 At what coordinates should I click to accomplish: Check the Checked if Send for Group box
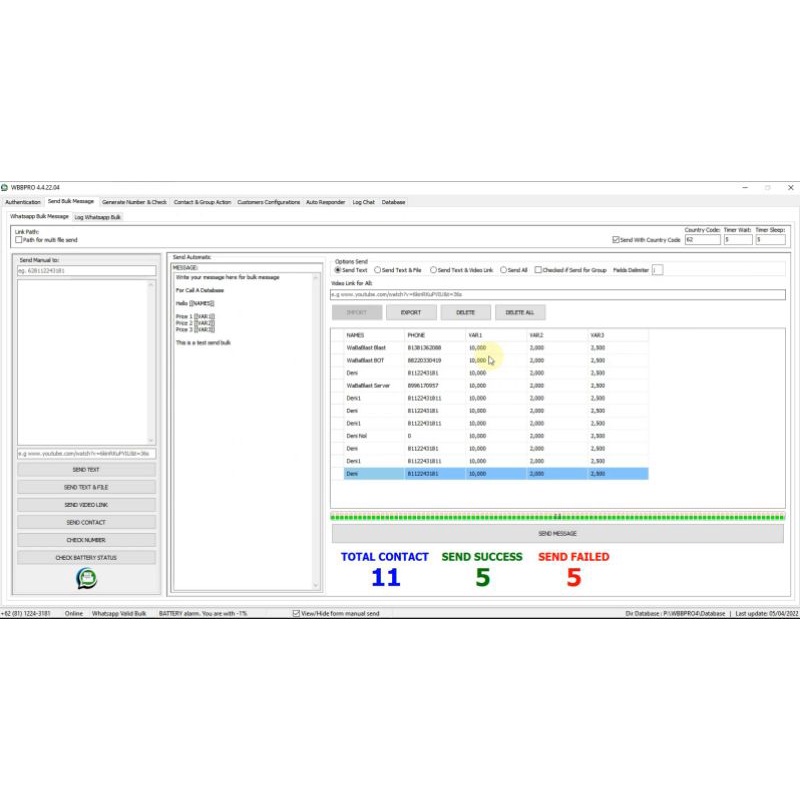coord(537,269)
